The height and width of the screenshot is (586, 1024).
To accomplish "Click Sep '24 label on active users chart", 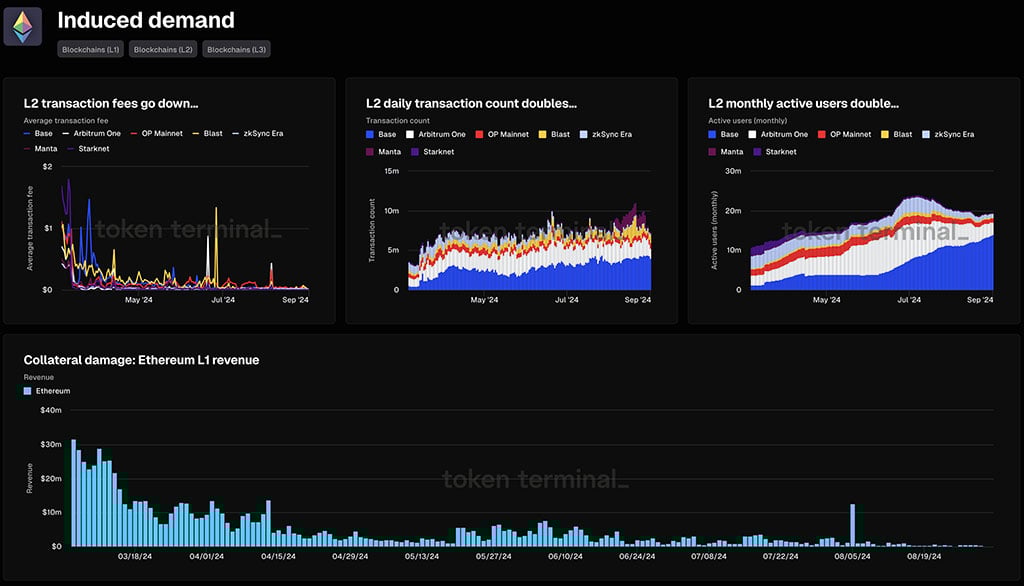I will [x=980, y=300].
